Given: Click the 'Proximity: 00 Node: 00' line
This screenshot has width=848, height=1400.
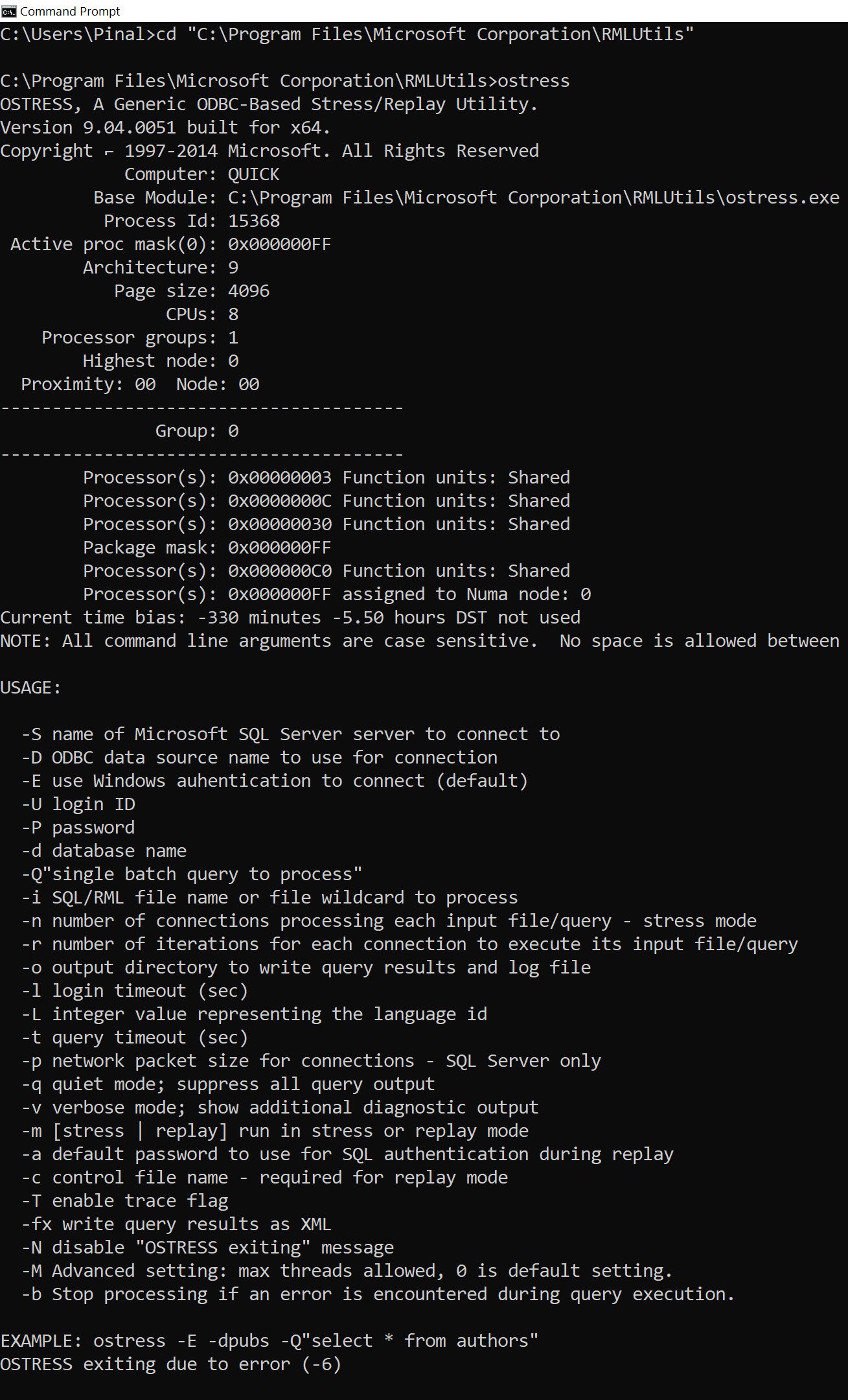Looking at the screenshot, I should [x=140, y=384].
